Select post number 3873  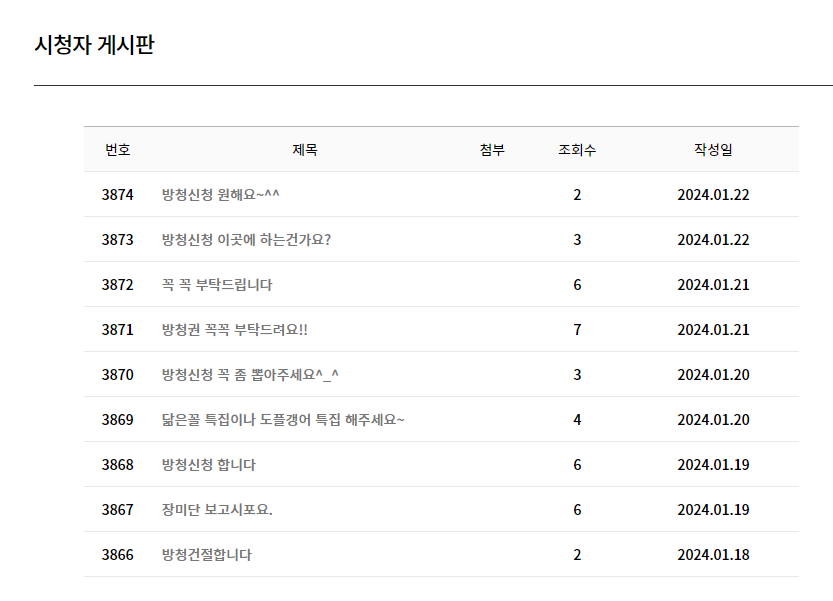click(117, 240)
